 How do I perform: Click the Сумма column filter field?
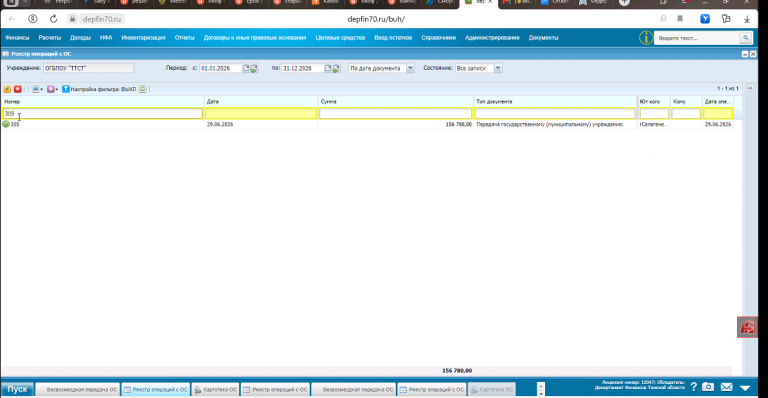(x=395, y=114)
